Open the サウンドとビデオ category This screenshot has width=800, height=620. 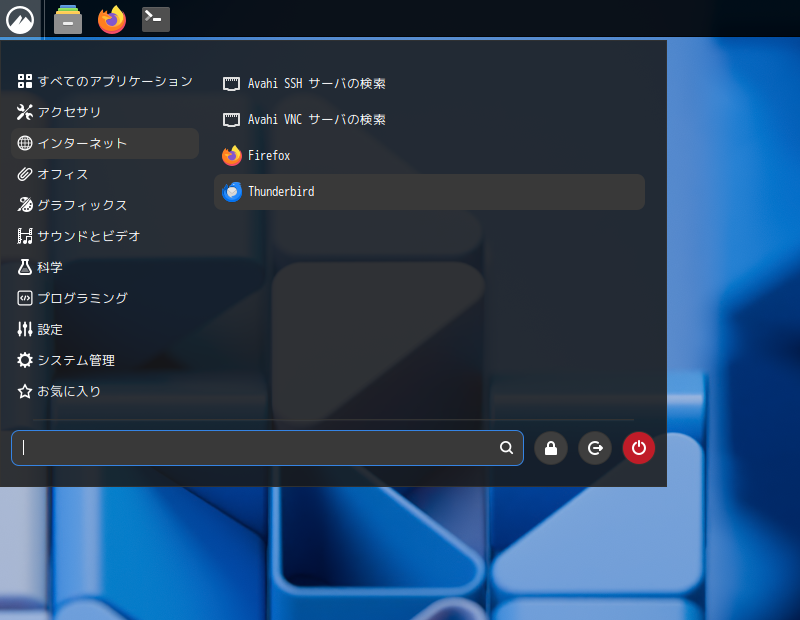[105, 236]
